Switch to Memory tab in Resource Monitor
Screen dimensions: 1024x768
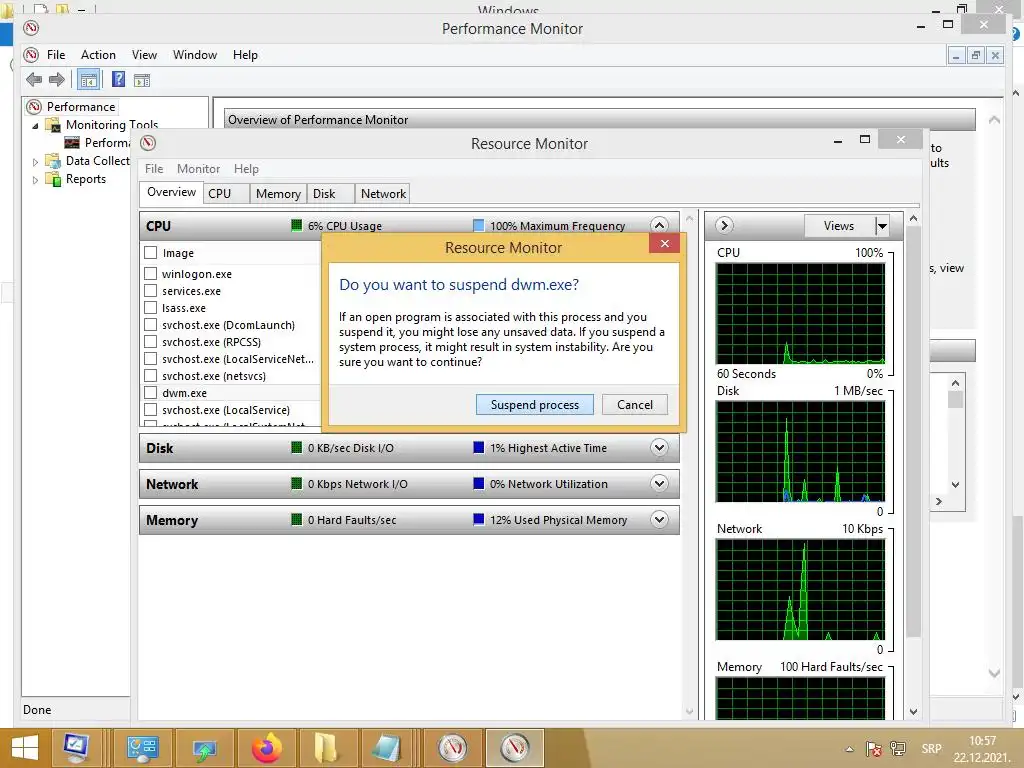pyautogui.click(x=278, y=193)
